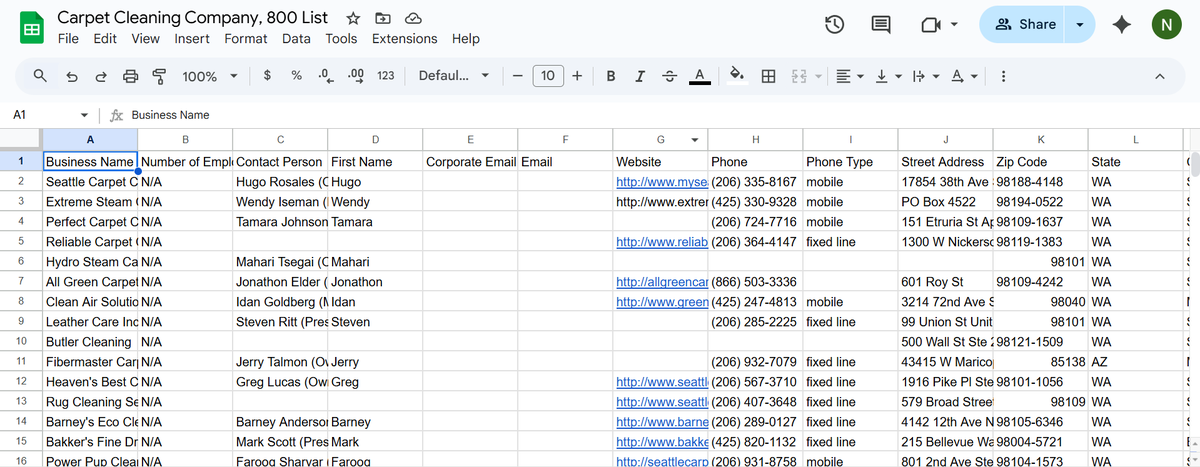The height and width of the screenshot is (467, 1200).
Task: Click the font size 10 field
Action: 547,75
